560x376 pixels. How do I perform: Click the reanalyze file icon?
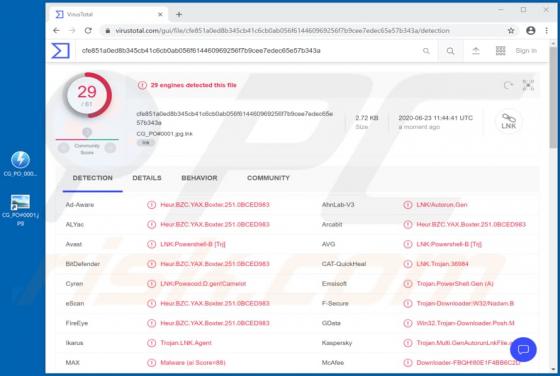[508, 85]
